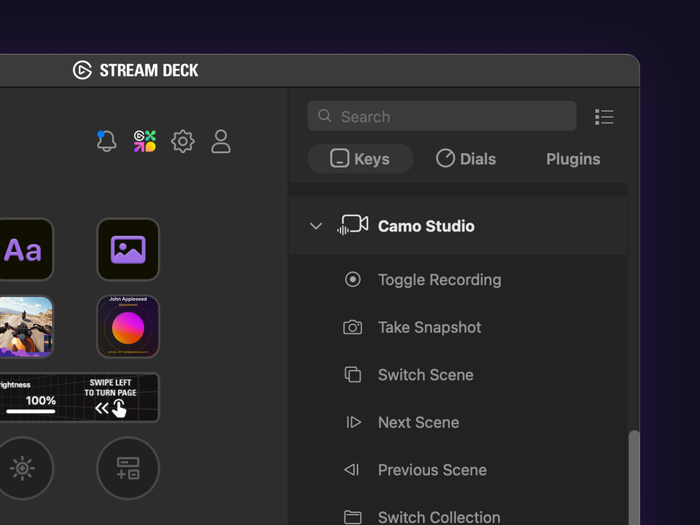Click the Stream Deck logo in title bar
Viewport: 700px width, 525px height.
(x=82, y=70)
